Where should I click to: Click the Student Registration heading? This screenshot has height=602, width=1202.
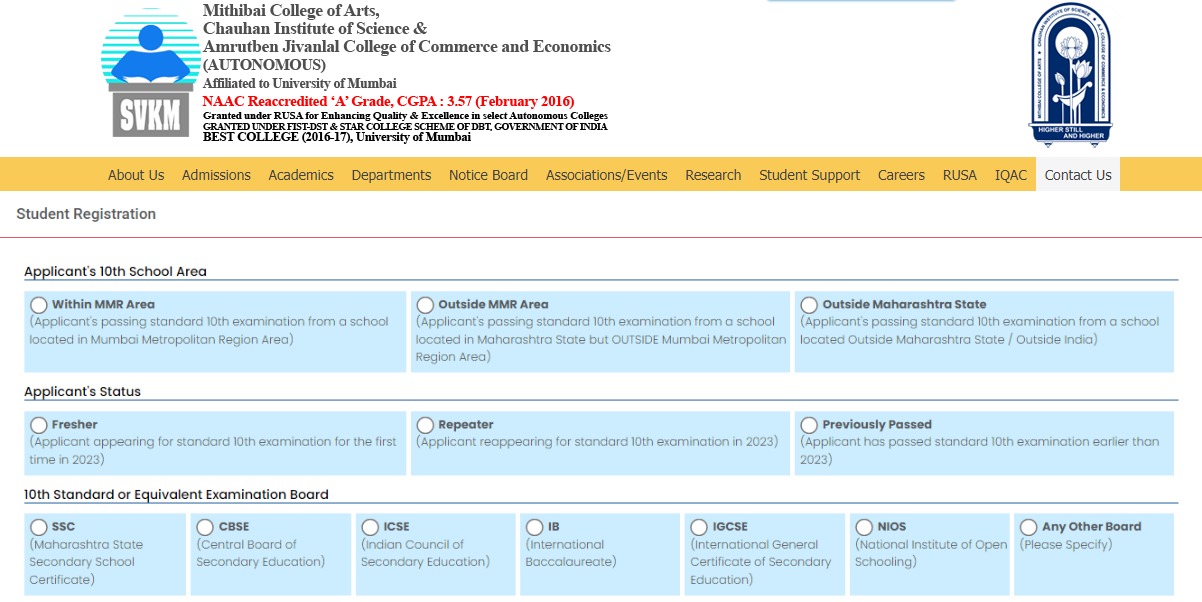86,214
